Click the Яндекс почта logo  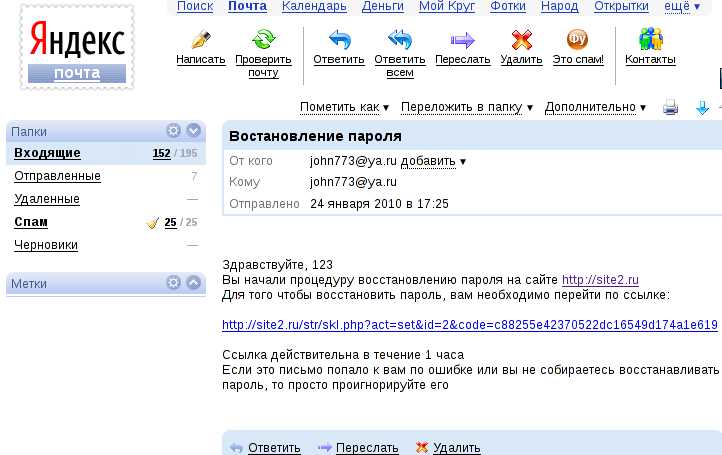(77, 47)
